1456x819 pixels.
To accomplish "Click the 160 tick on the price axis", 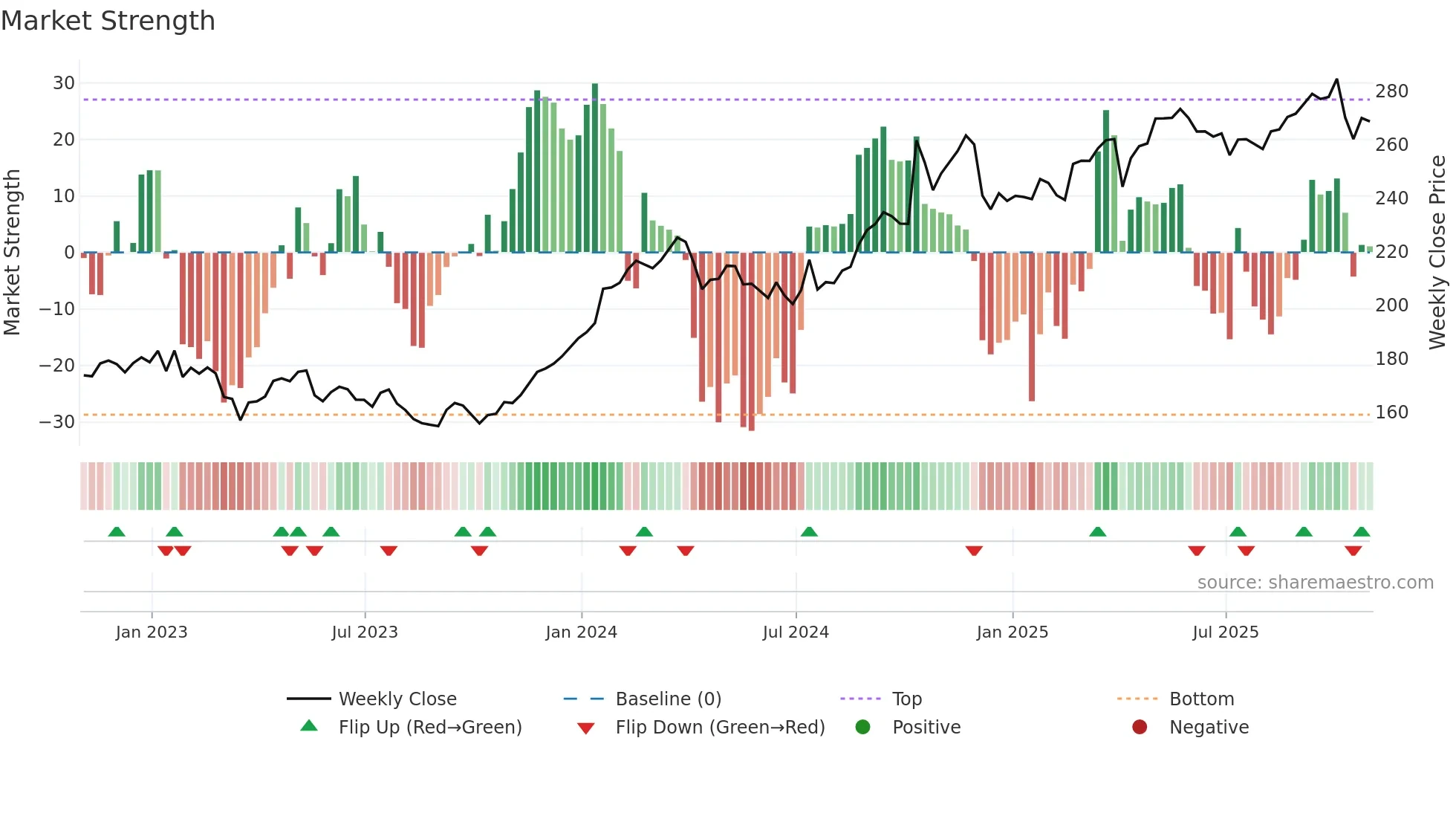I will tap(1392, 412).
